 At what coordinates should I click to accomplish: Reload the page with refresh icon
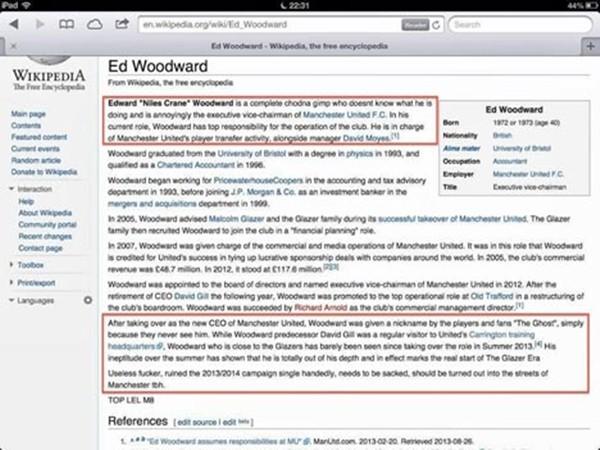[436, 25]
